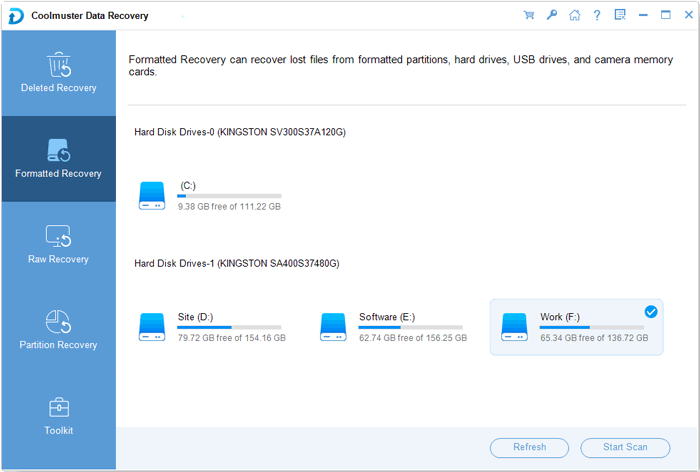The width and height of the screenshot is (700, 472).
Task: Click '62.74 GB free of 156.25 GB'
Action: (x=413, y=338)
